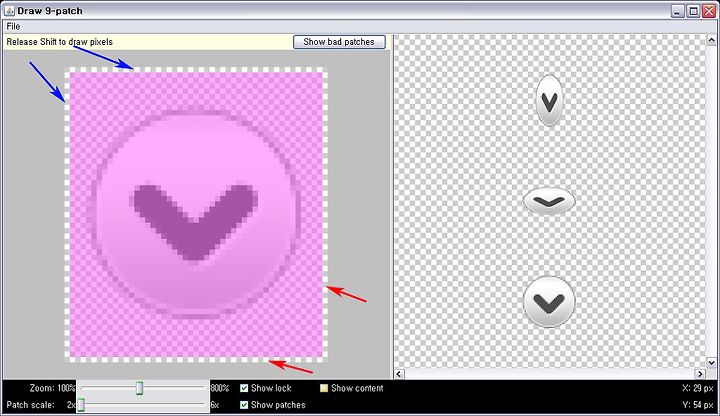The width and height of the screenshot is (720, 416).
Task: Click the 'Release Shift to draw pixels' hint text
Action: [60, 42]
